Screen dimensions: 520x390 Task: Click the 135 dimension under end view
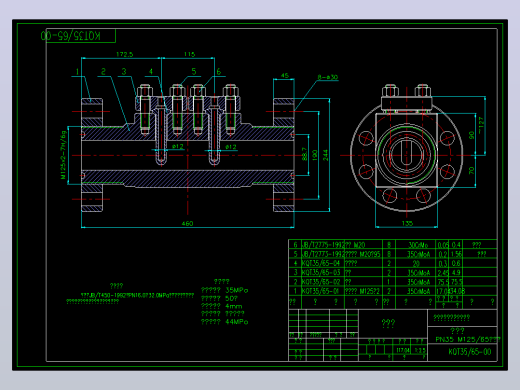[x=407, y=223]
